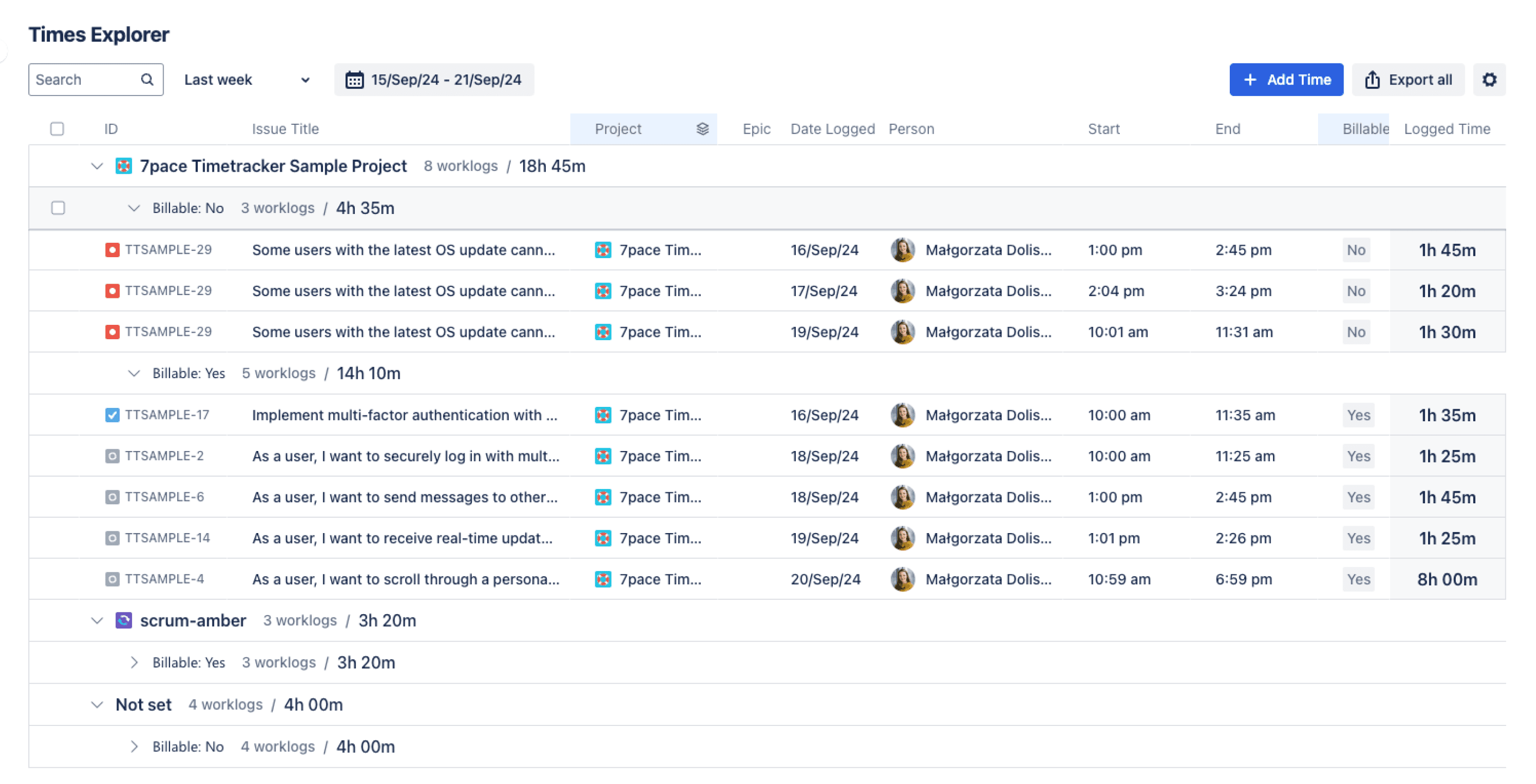Sort by Issue Title column header
1536x784 pixels.
coord(285,129)
